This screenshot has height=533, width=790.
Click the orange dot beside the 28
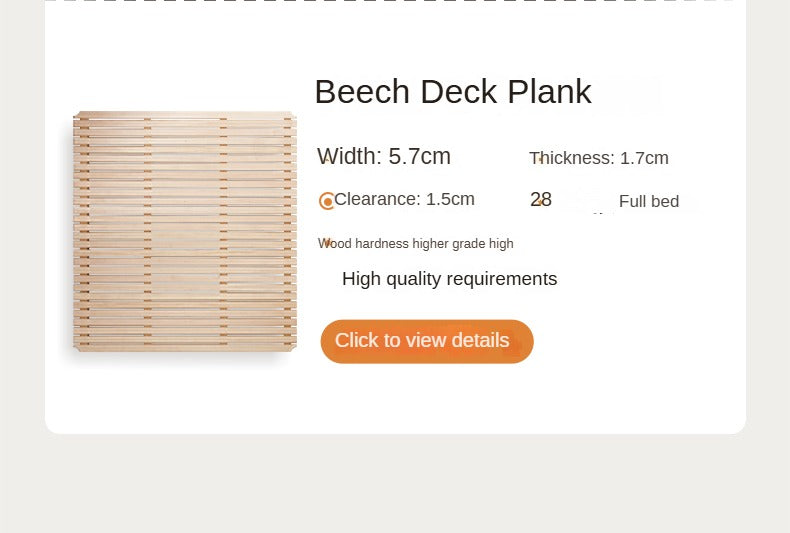[541, 203]
